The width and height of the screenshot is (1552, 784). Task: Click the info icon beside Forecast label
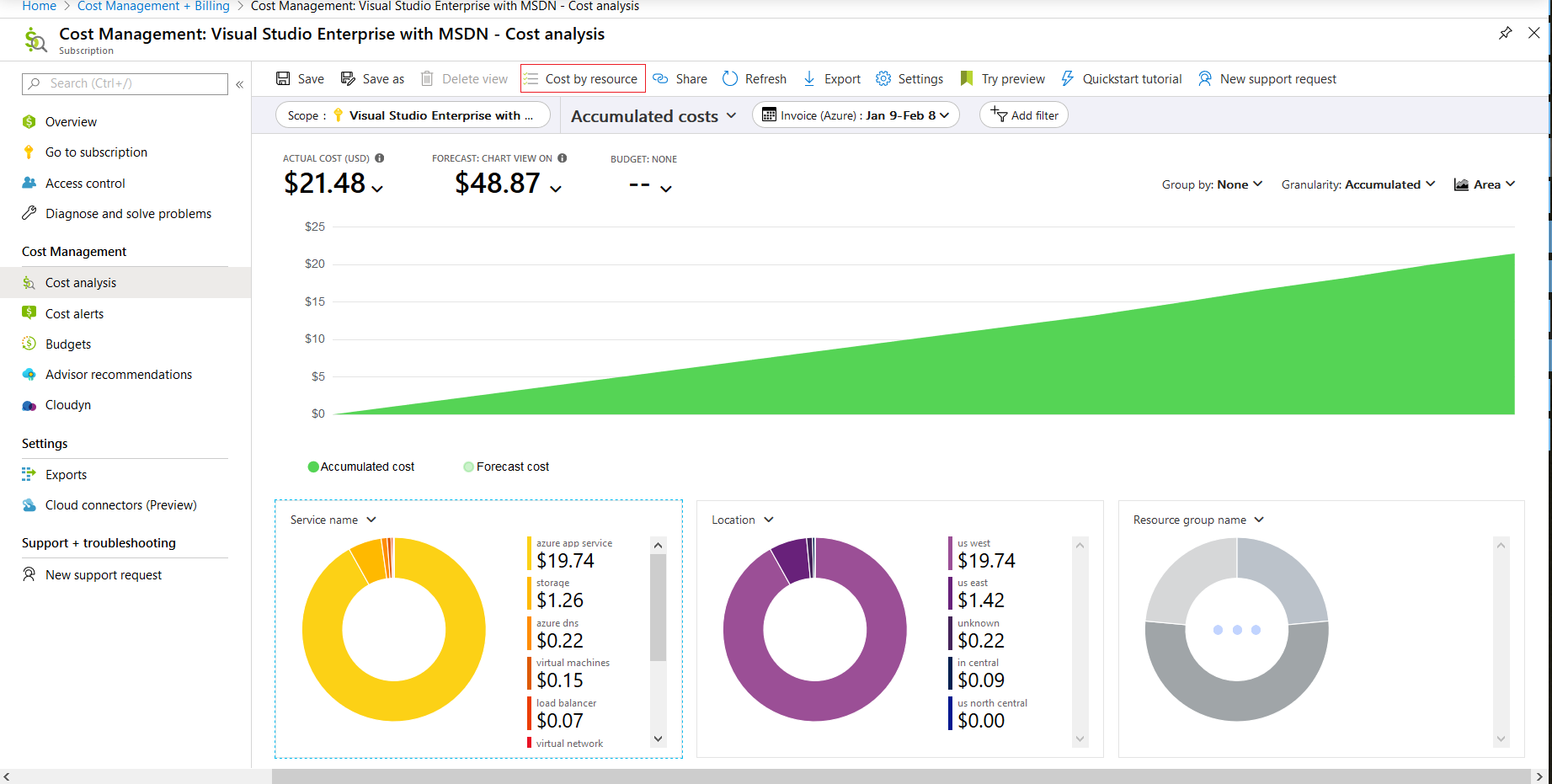[563, 157]
